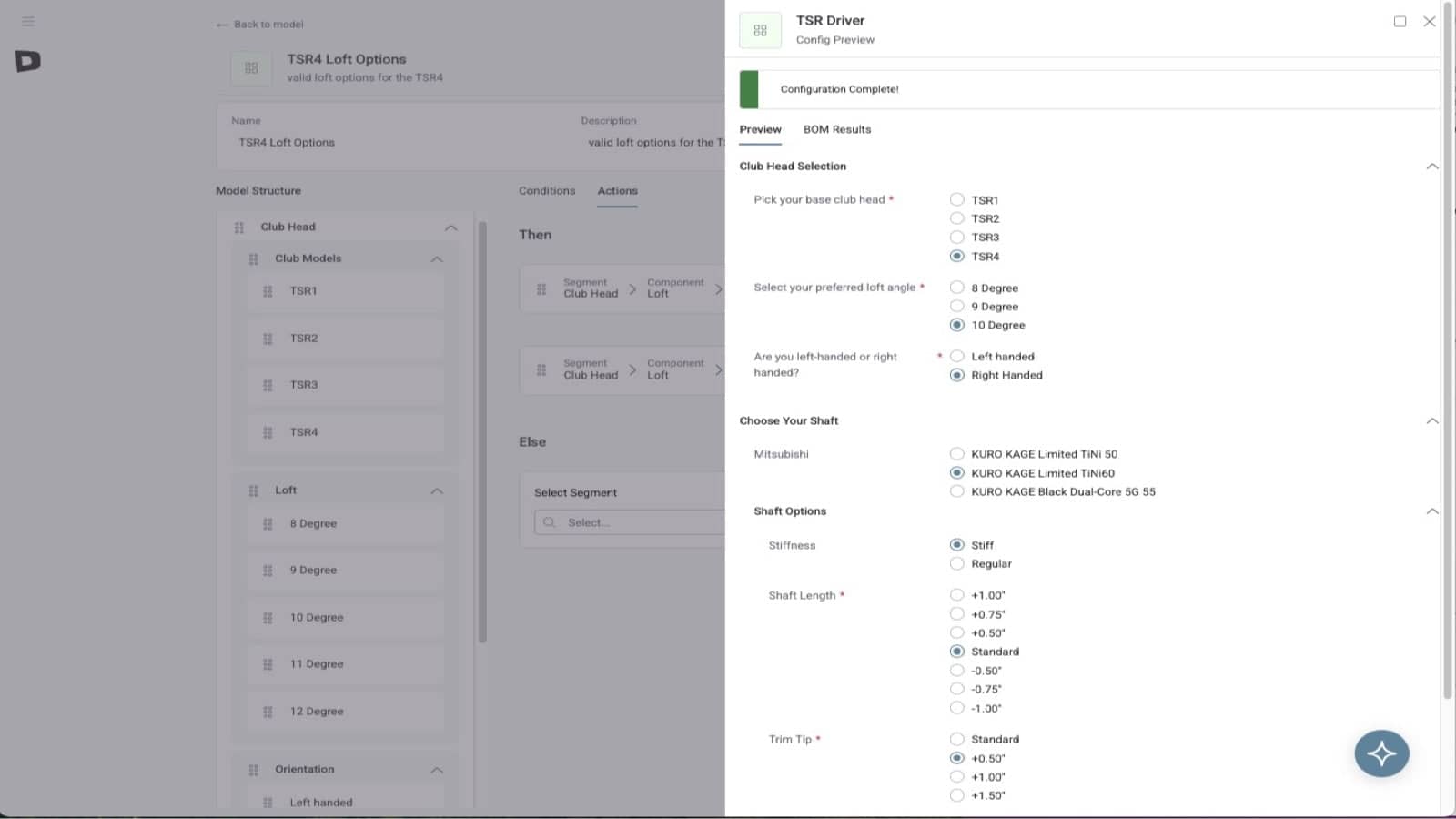Switch shaft stiffness to Regular
Viewport: 1456px width, 819px height.
pyautogui.click(x=956, y=563)
